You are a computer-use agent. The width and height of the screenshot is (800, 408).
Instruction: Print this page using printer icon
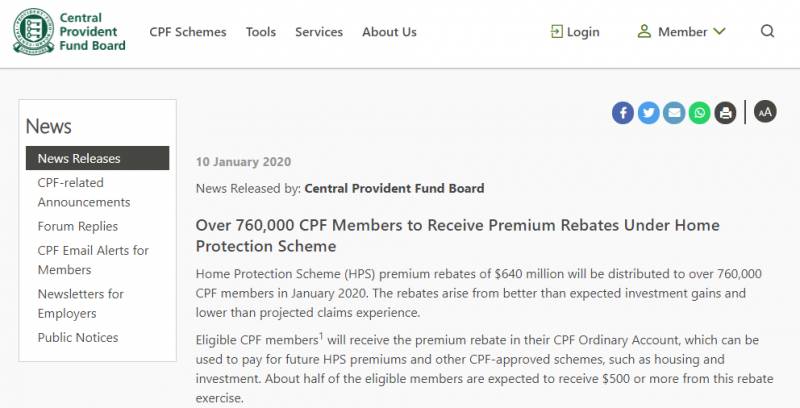(x=725, y=112)
